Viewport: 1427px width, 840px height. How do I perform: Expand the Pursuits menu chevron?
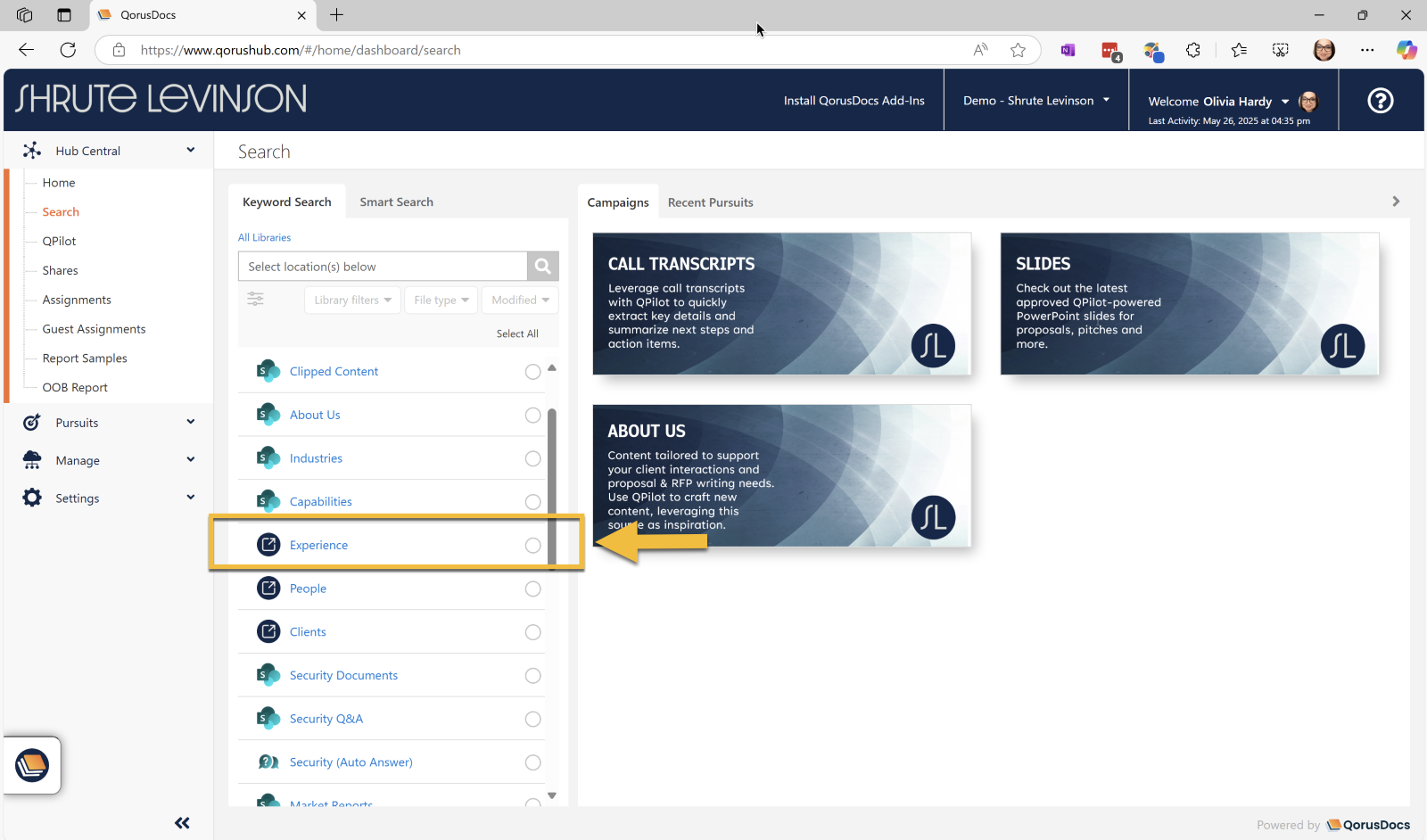191,422
